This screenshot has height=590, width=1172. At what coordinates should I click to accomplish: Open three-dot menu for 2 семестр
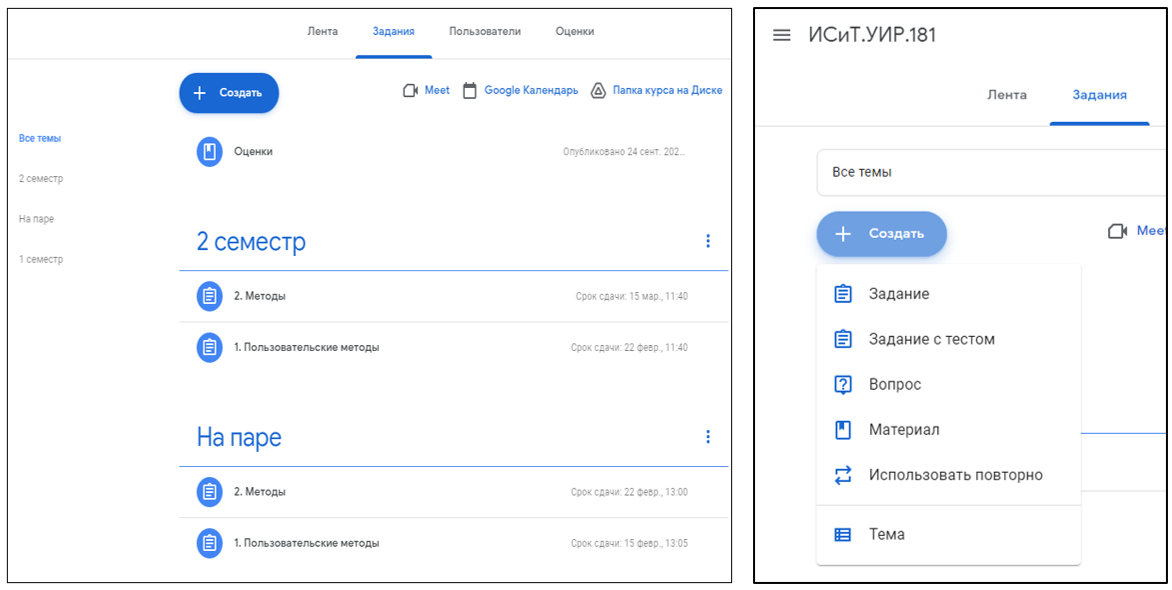click(x=708, y=241)
